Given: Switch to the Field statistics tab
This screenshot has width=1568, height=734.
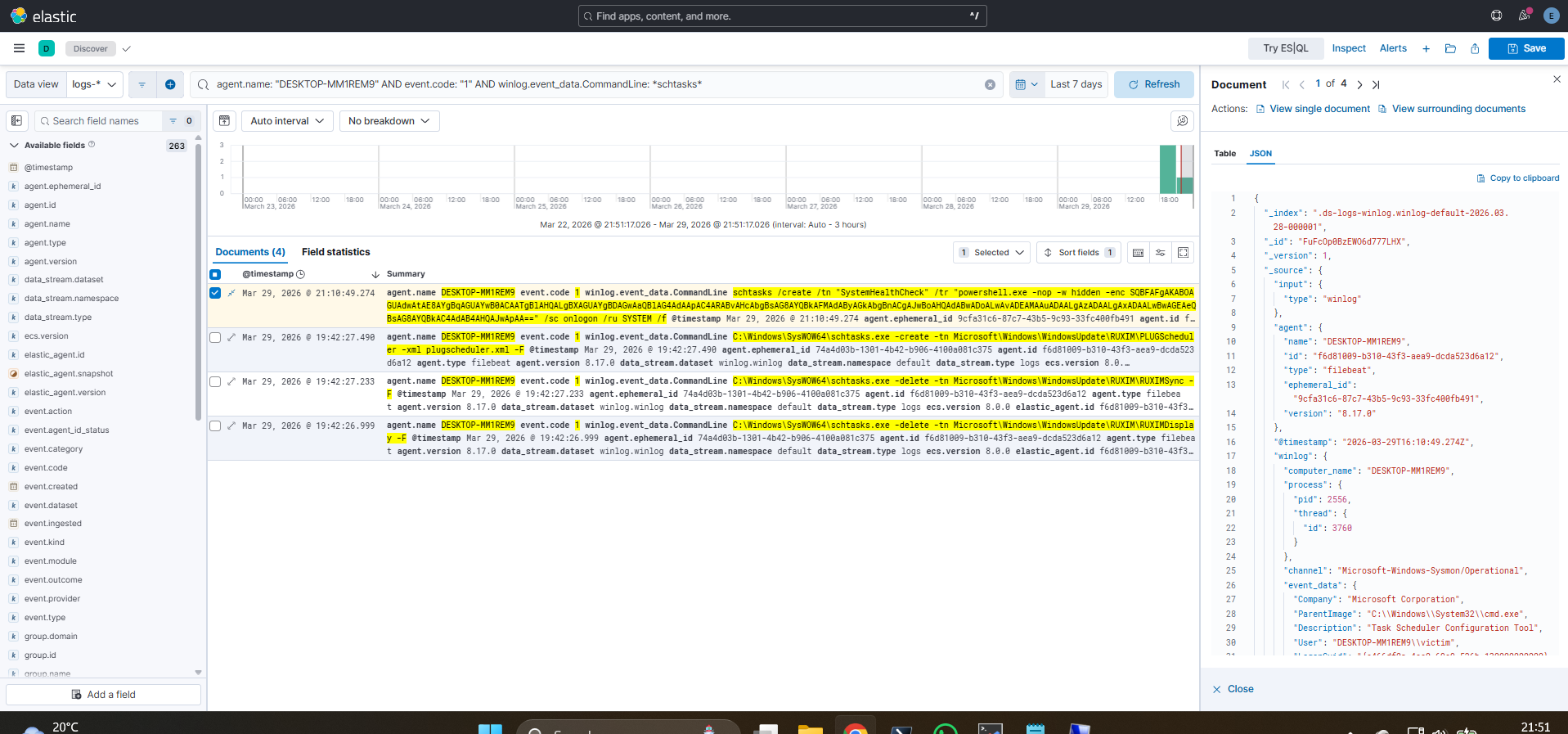Looking at the screenshot, I should [x=335, y=252].
